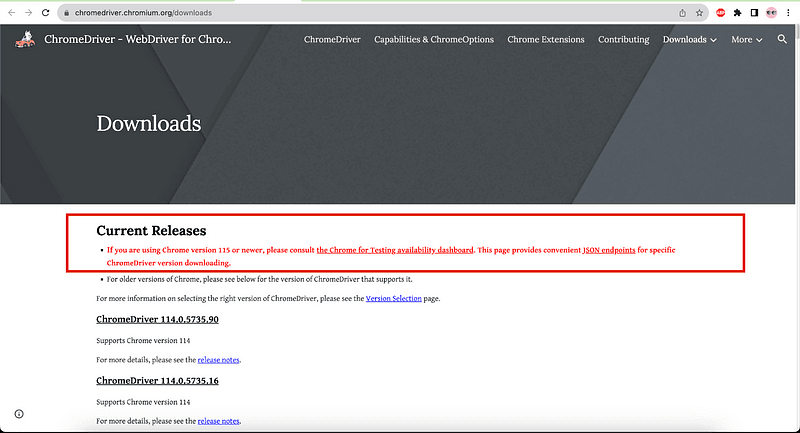The width and height of the screenshot is (800, 433).
Task: Open the Version Selection page link
Action: 393,298
